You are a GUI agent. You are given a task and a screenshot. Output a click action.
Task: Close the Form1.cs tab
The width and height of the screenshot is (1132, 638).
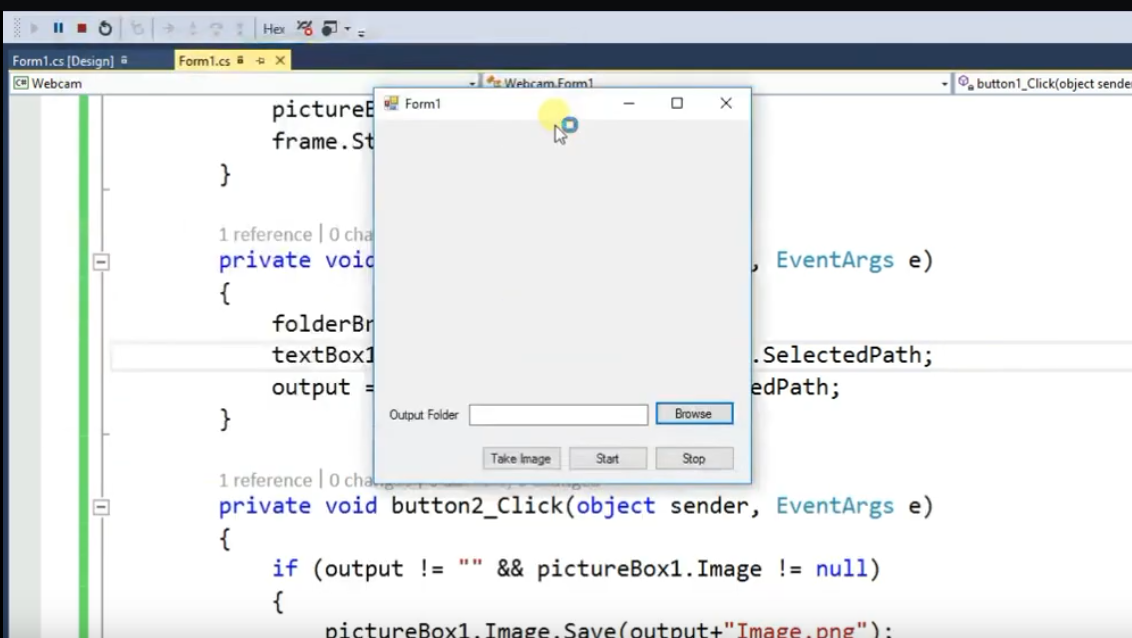(280, 61)
